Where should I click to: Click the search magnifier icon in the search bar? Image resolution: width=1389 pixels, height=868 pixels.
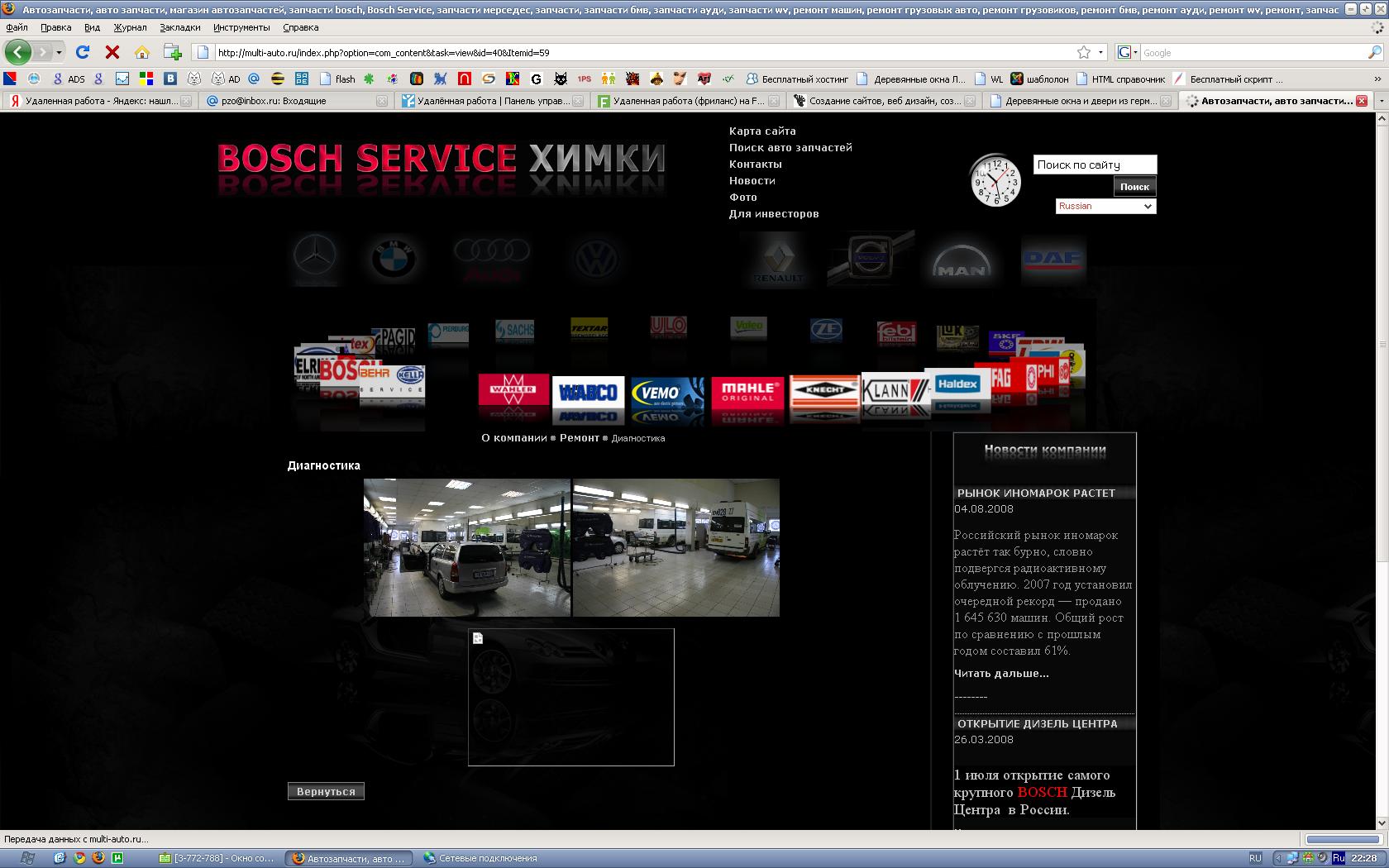coord(1375,52)
